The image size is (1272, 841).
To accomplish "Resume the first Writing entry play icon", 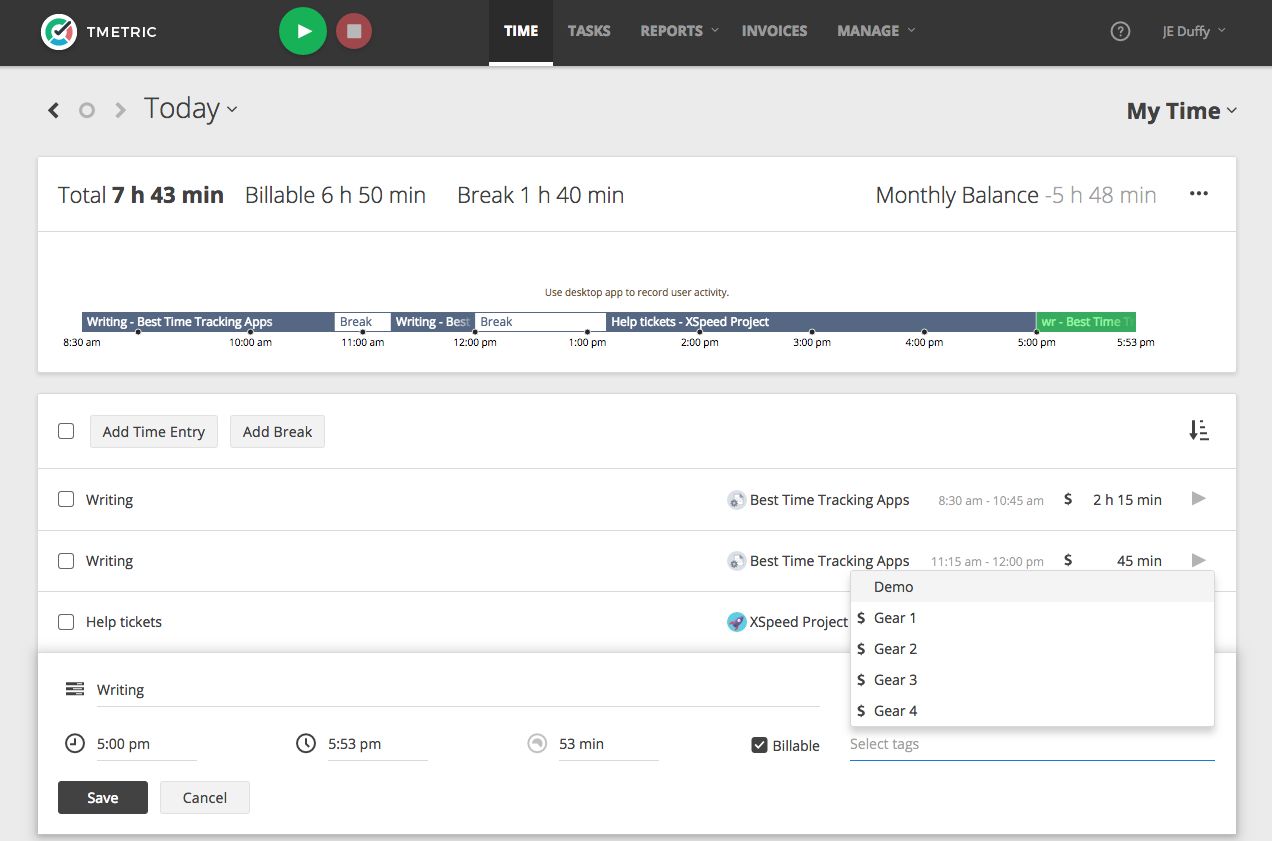I will pos(1199,499).
